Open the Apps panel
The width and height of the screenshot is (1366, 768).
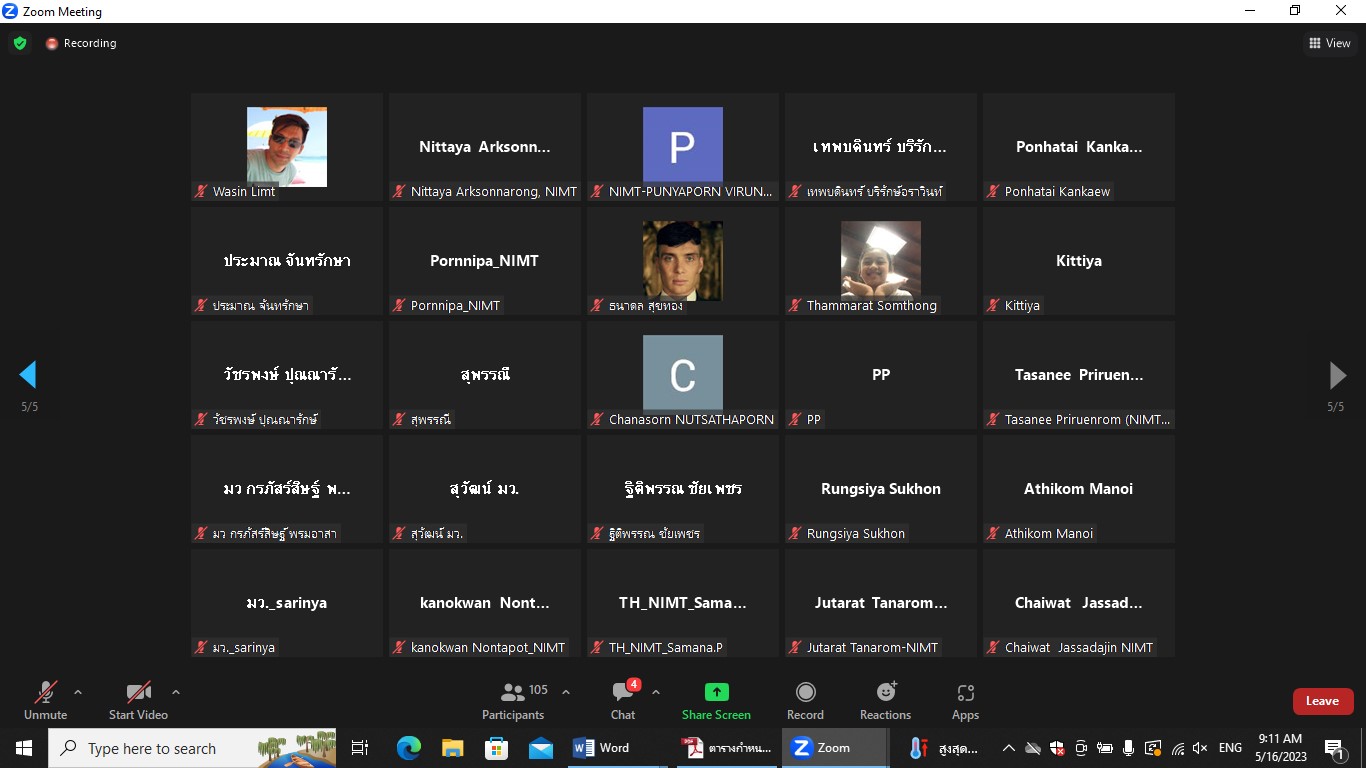pyautogui.click(x=965, y=700)
